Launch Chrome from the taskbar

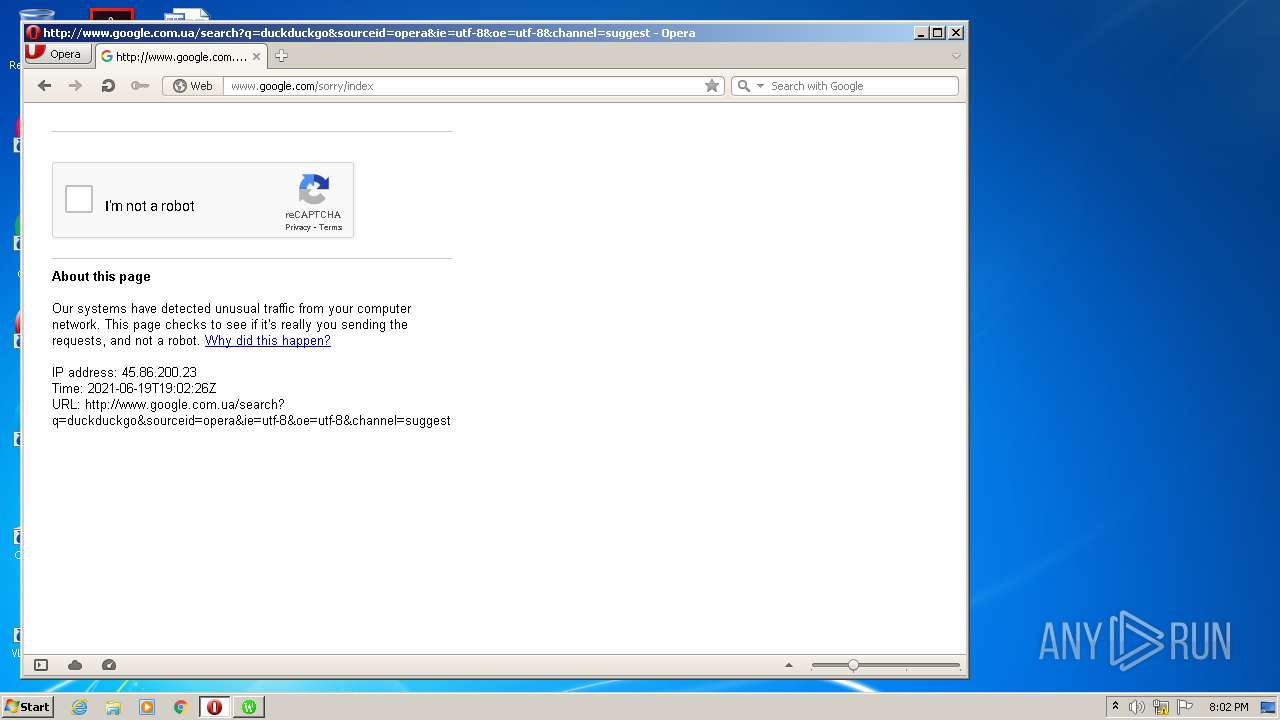click(x=181, y=707)
